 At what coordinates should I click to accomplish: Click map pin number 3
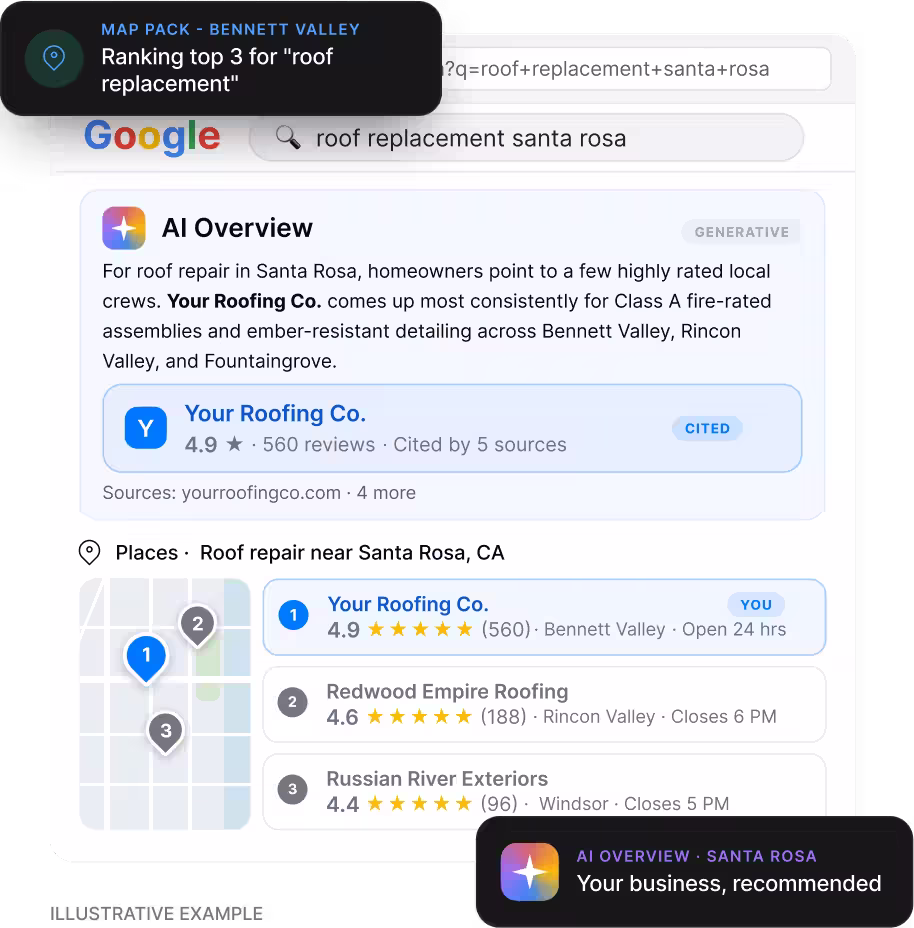[x=166, y=733]
